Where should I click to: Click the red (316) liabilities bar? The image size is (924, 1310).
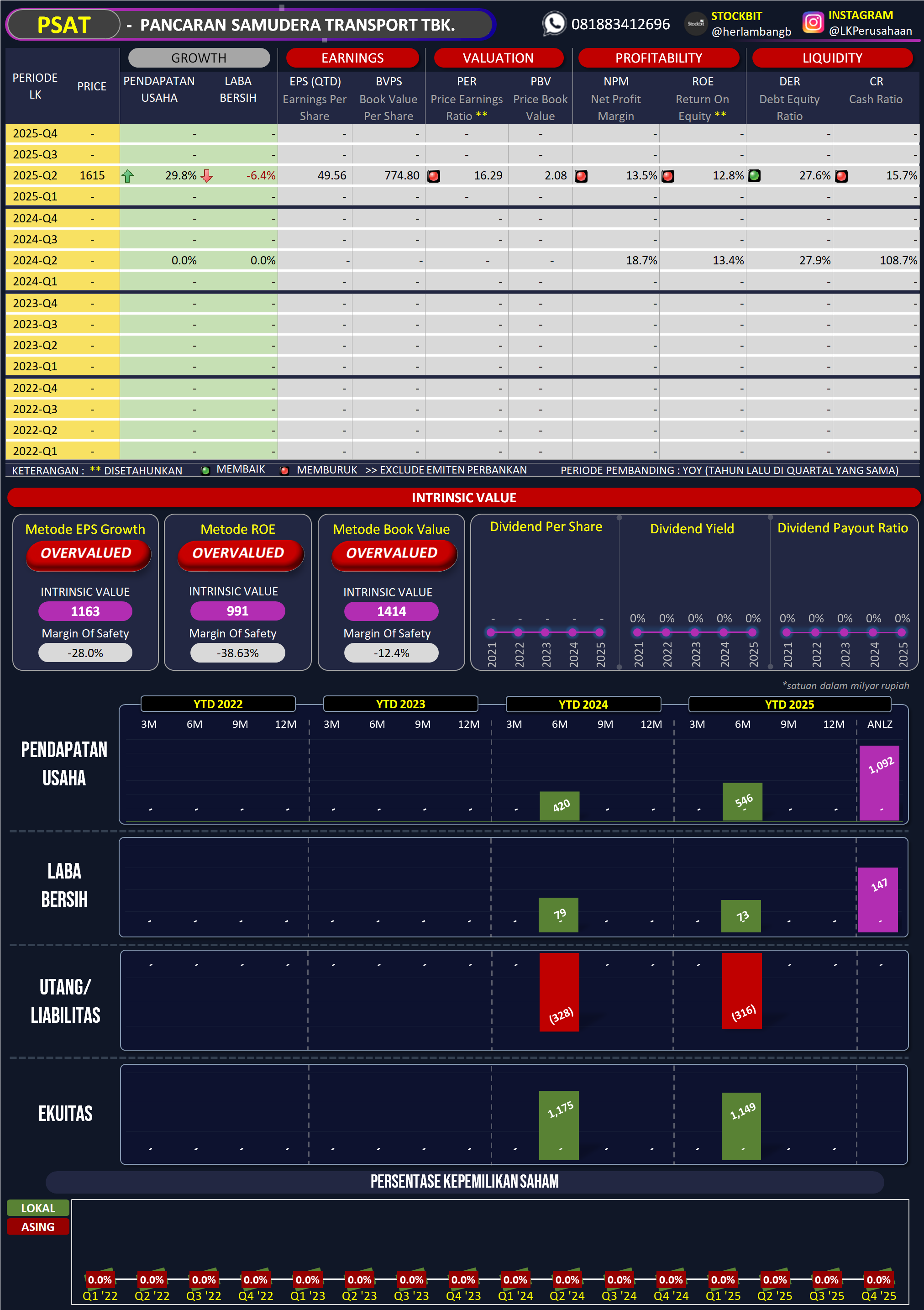(x=742, y=991)
